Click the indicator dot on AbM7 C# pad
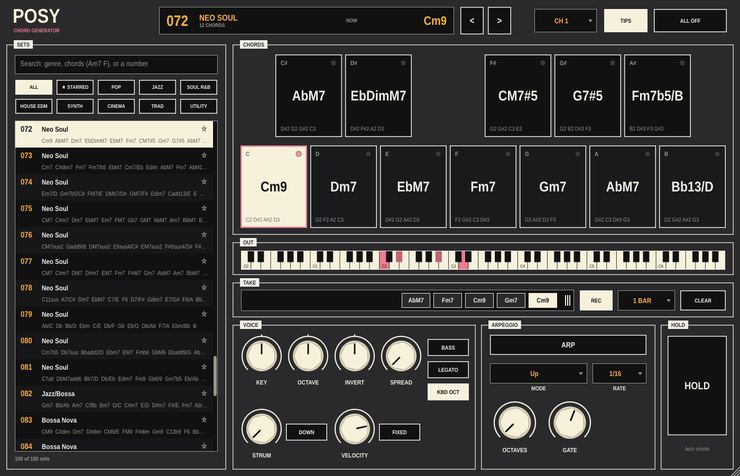 pyautogui.click(x=333, y=63)
